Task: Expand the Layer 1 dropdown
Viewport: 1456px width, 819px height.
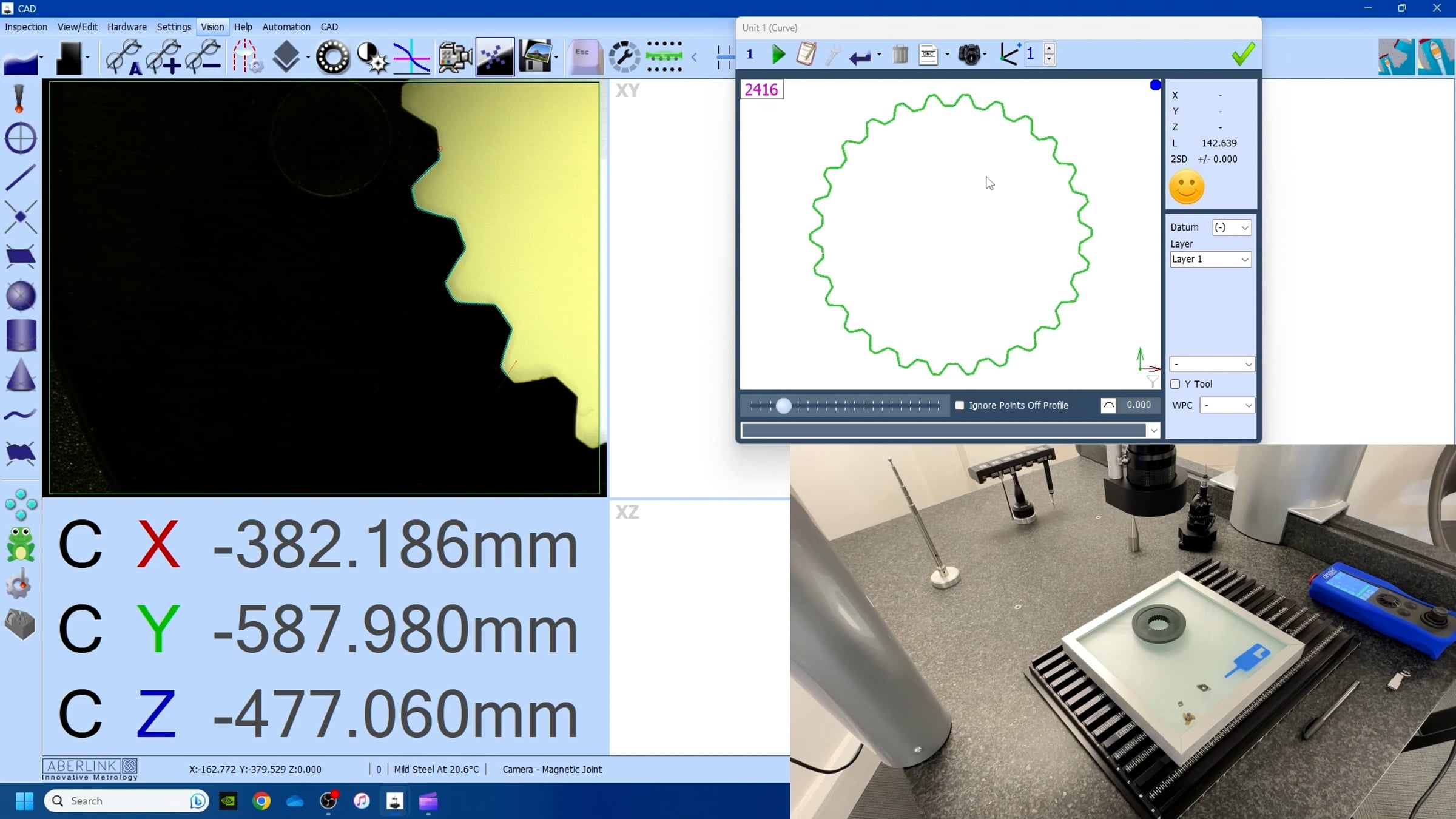Action: (x=1210, y=259)
